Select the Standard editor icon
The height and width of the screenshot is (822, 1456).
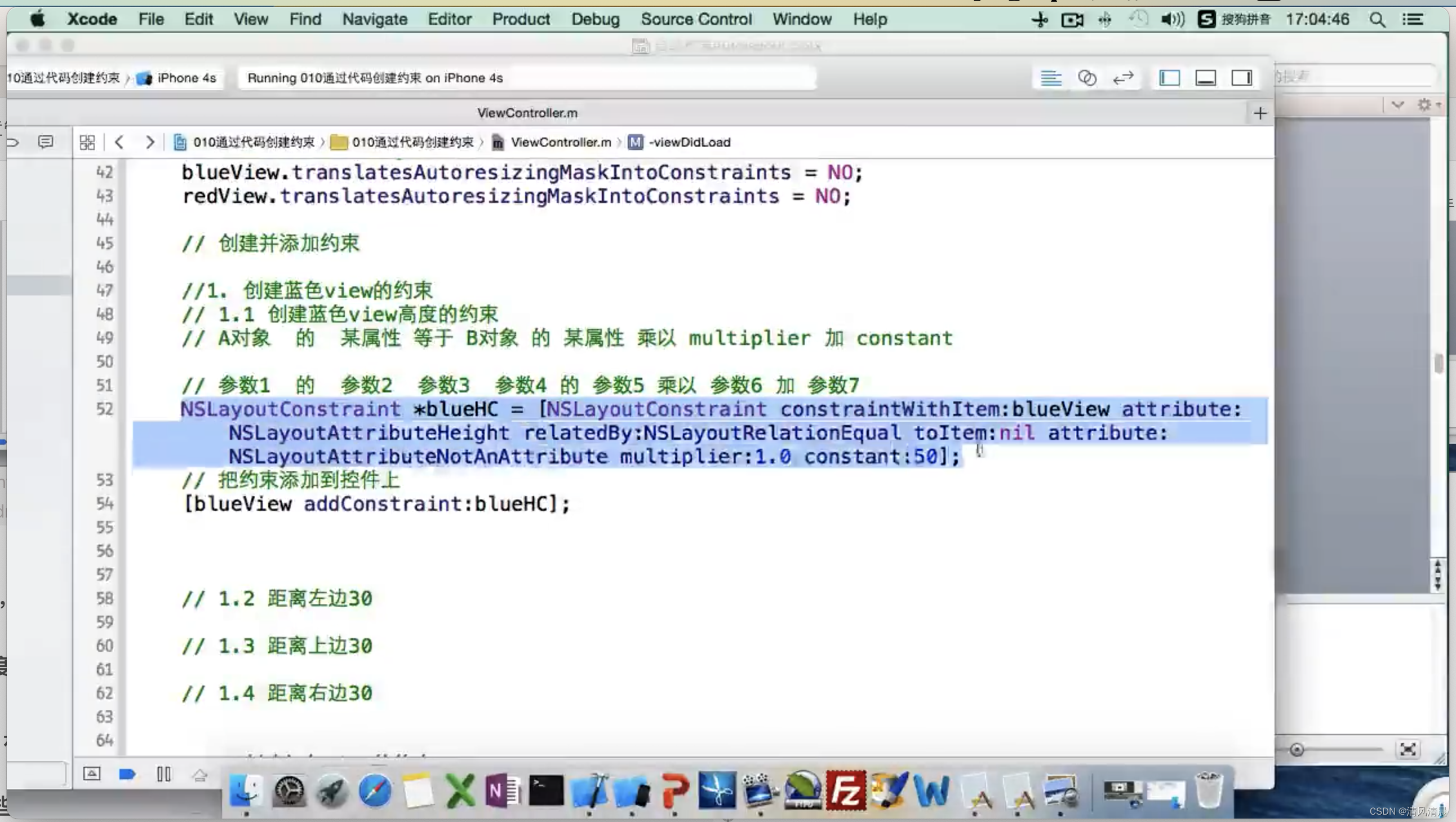point(1051,77)
